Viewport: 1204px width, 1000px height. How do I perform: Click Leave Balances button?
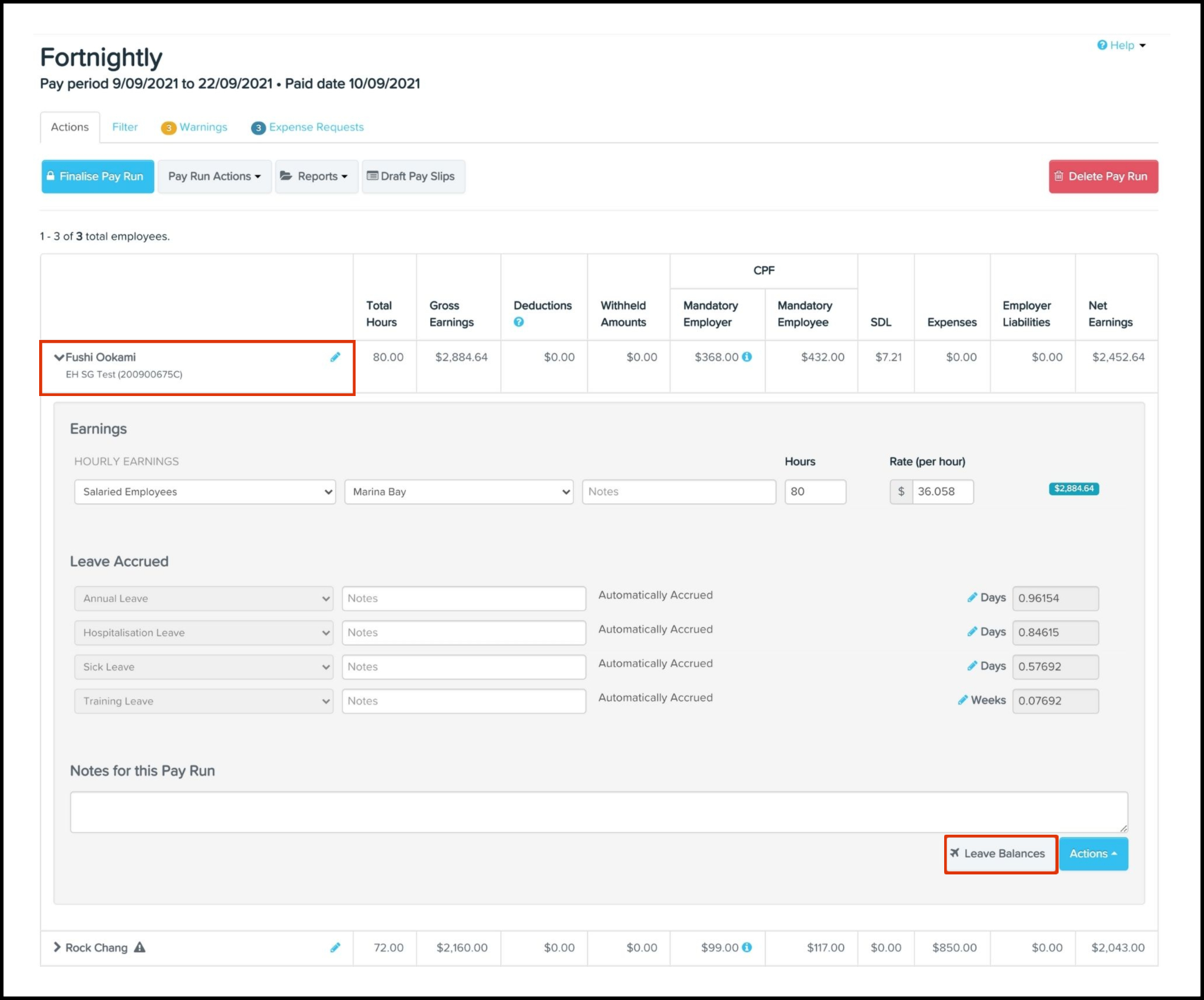[1000, 853]
